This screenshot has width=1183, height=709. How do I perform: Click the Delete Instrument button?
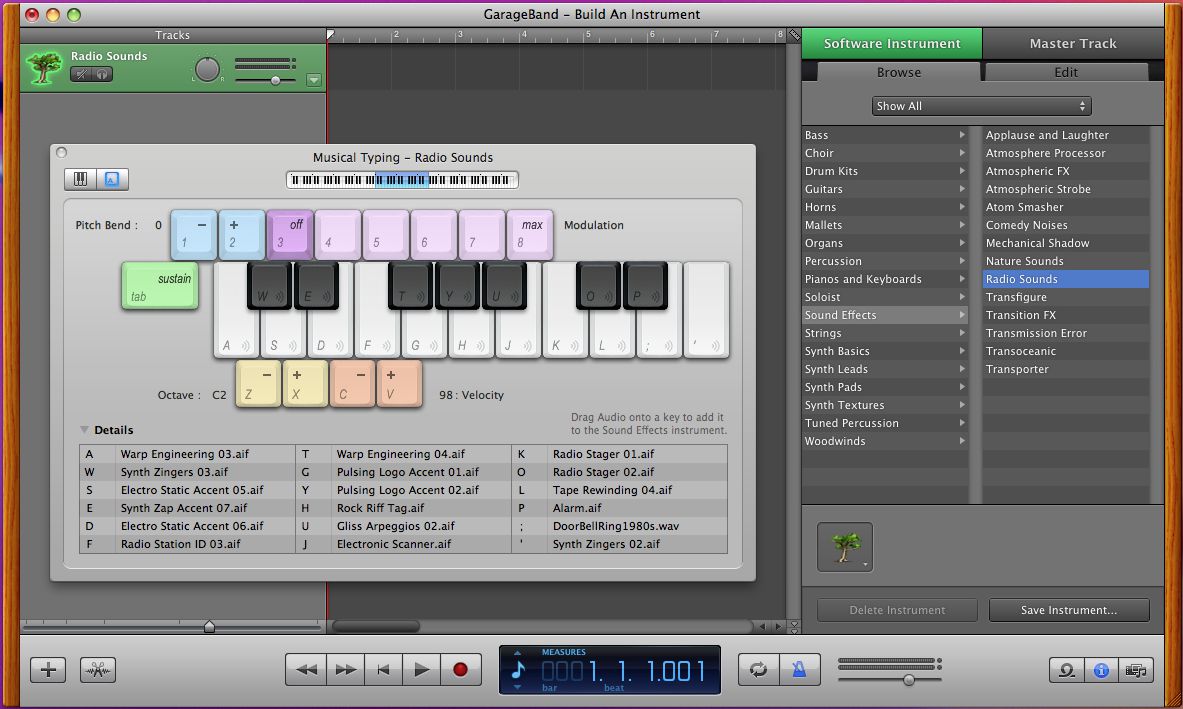[x=897, y=610]
